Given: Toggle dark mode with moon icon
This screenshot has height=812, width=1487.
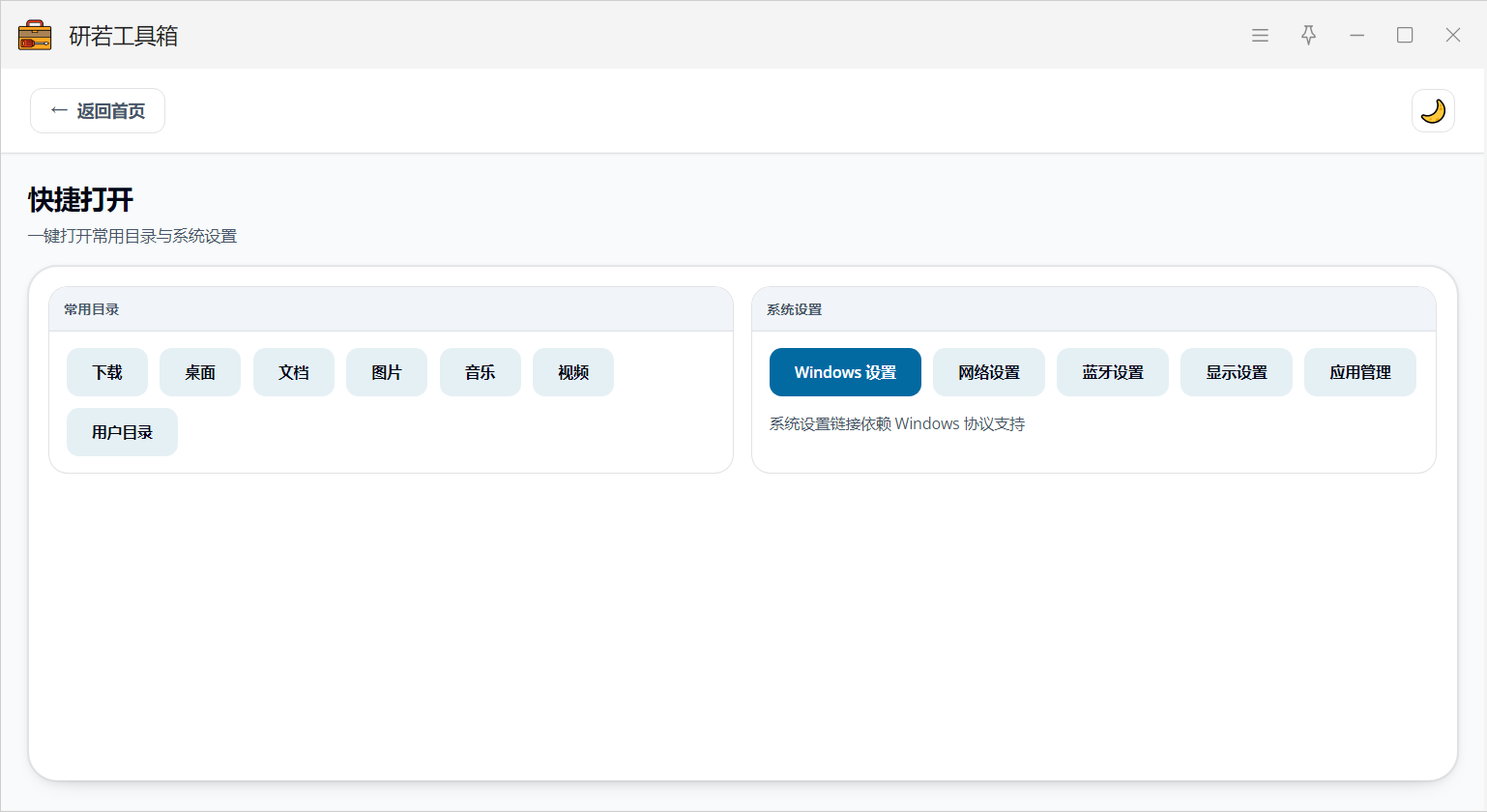Looking at the screenshot, I should [x=1433, y=111].
